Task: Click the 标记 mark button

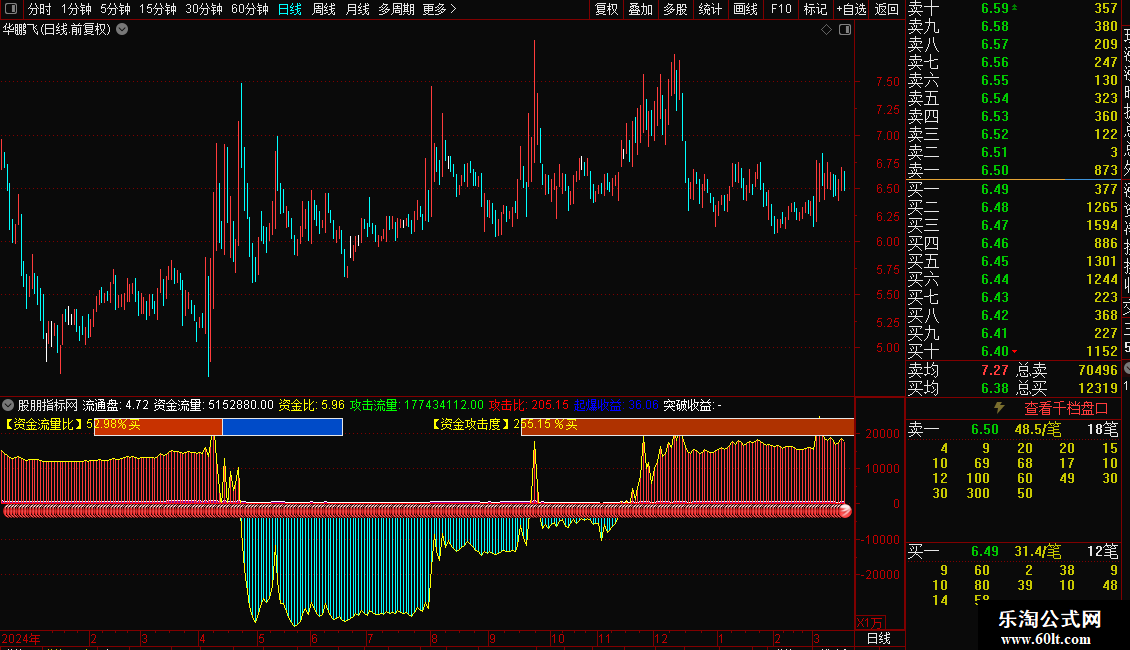Action: pos(816,9)
